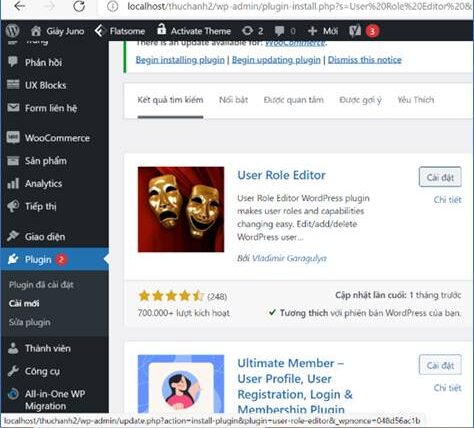474x428 pixels.
Task: Click the browser forward arrow
Action: click(49, 6)
